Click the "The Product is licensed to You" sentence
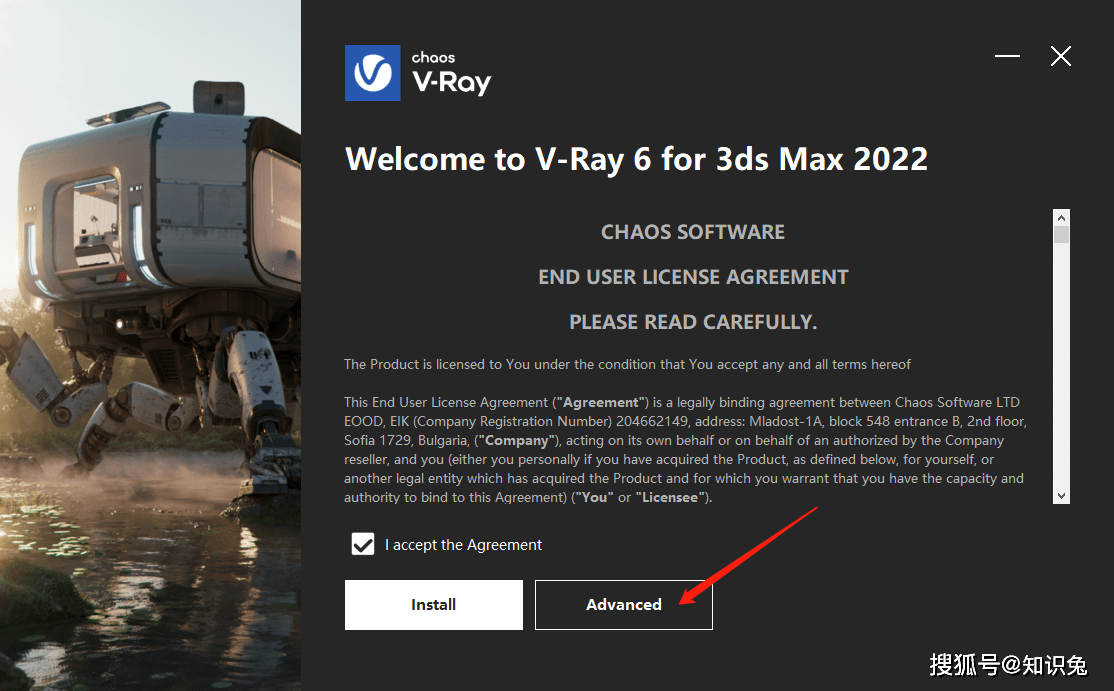1114x691 pixels. click(x=627, y=364)
